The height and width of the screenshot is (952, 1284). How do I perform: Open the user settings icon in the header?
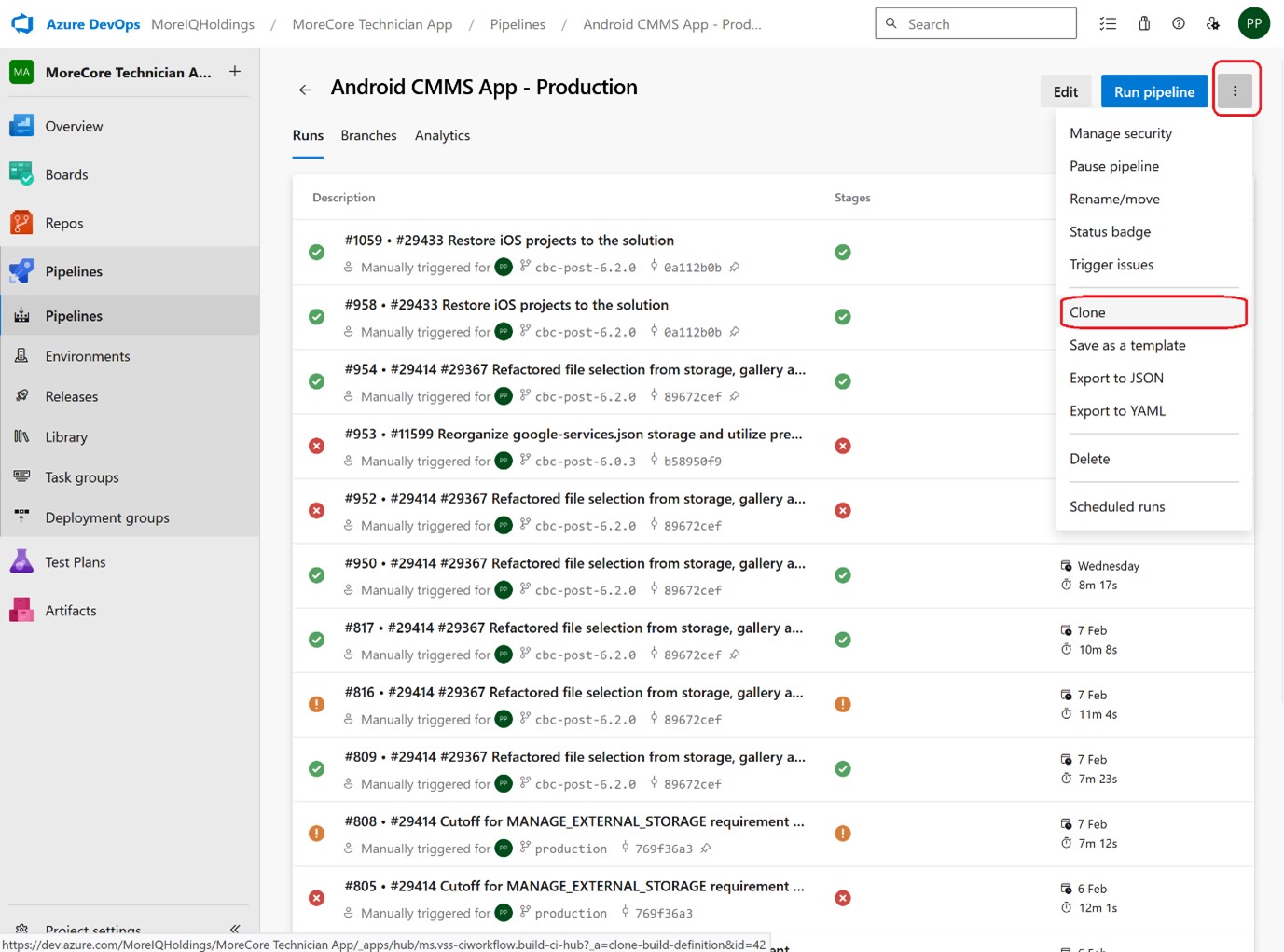point(1213,24)
